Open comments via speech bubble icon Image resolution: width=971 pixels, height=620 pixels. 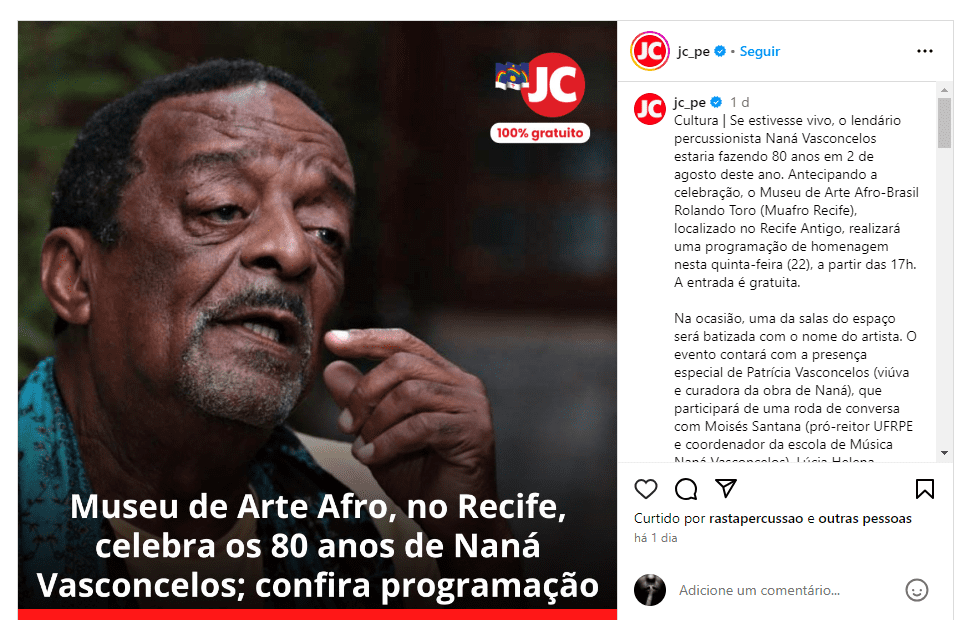pos(686,489)
